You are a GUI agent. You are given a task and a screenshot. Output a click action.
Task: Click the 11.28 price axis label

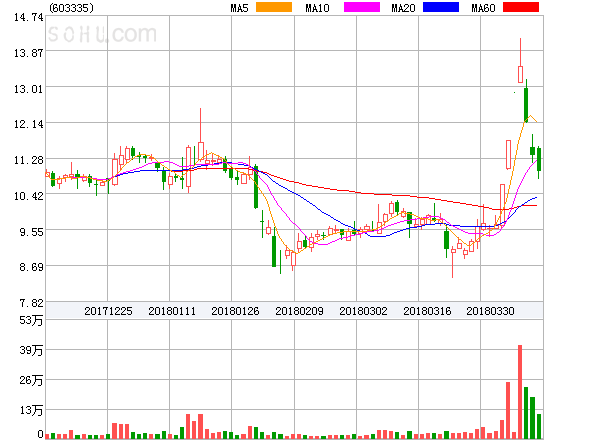click(x=28, y=160)
